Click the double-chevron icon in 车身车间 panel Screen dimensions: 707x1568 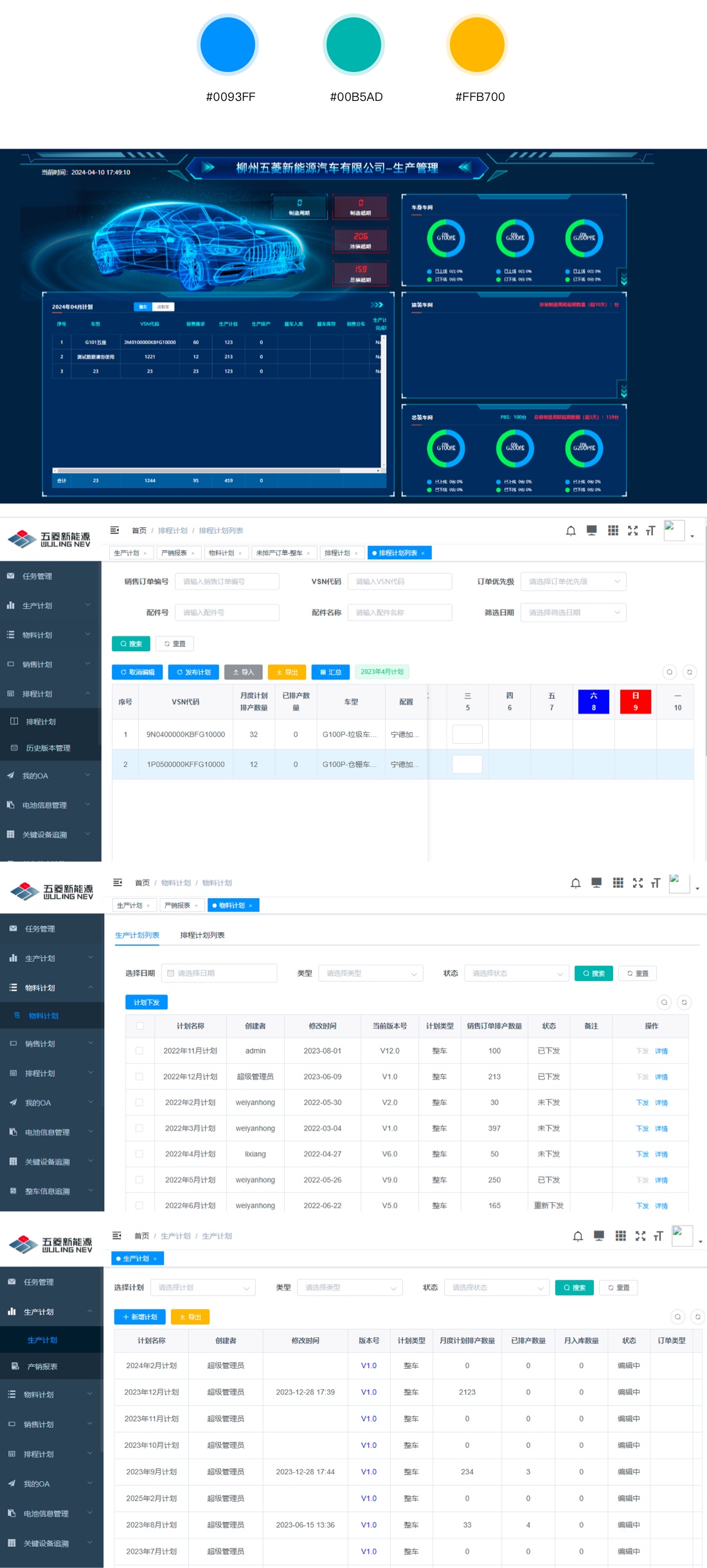(x=623, y=278)
